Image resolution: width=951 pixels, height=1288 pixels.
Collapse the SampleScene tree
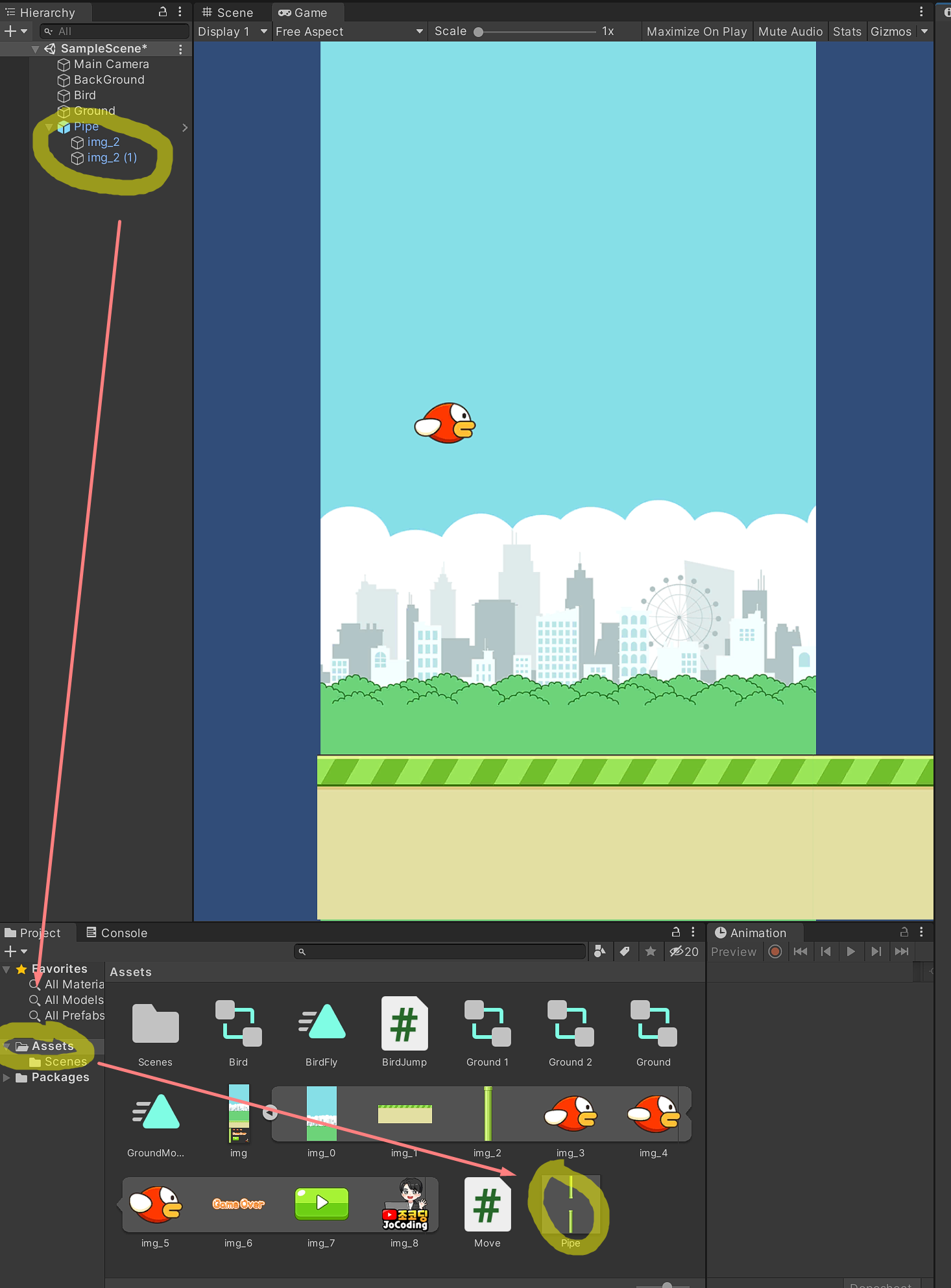pos(36,49)
